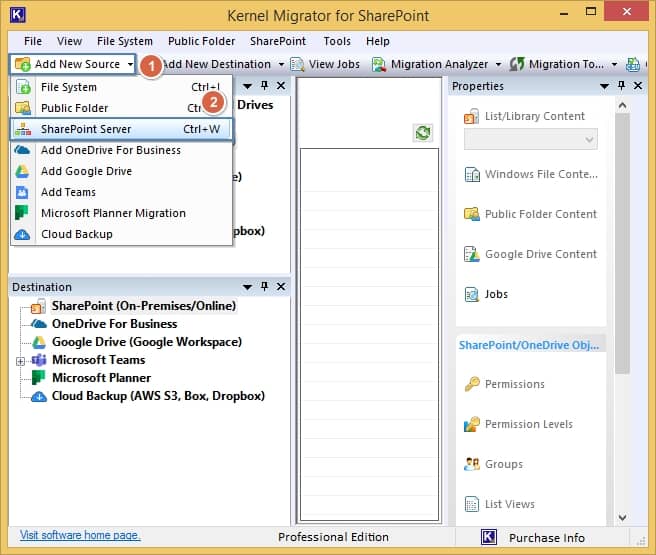The height and width of the screenshot is (555, 656).
Task: Click the Planner icon in source menu
Action: (x=22, y=213)
